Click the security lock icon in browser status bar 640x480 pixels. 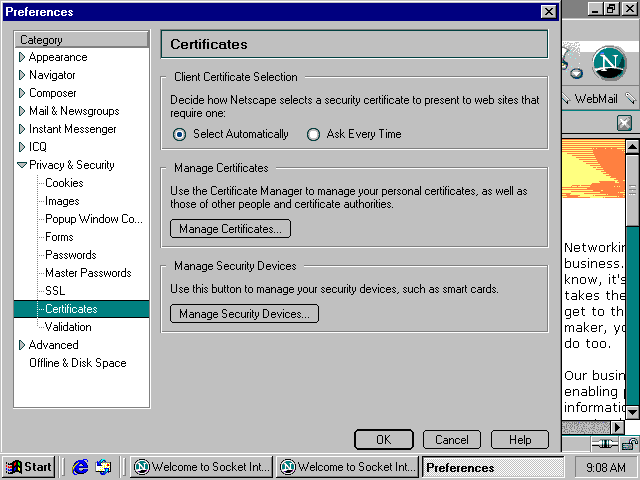click(x=630, y=444)
